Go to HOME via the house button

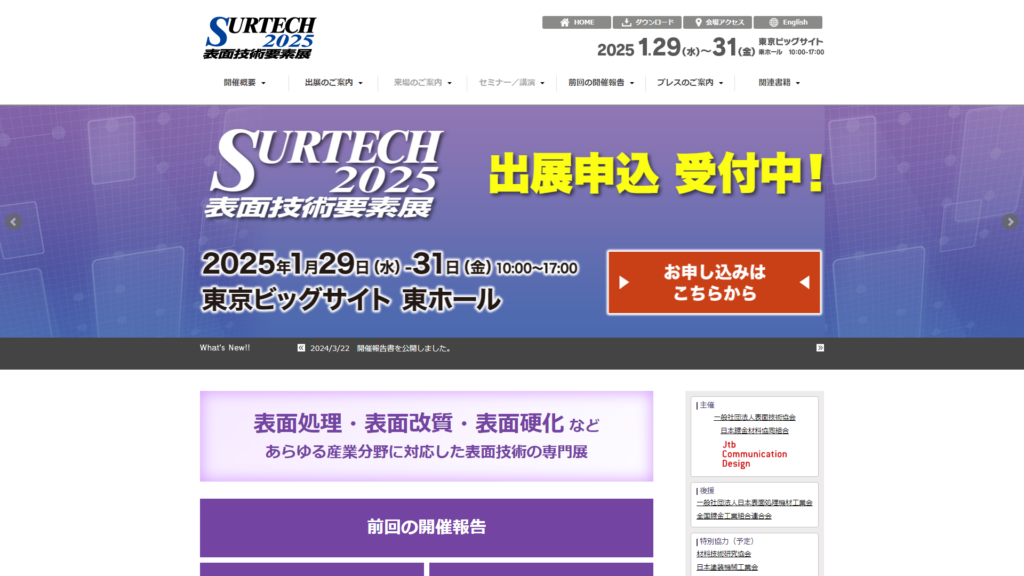[x=576, y=22]
